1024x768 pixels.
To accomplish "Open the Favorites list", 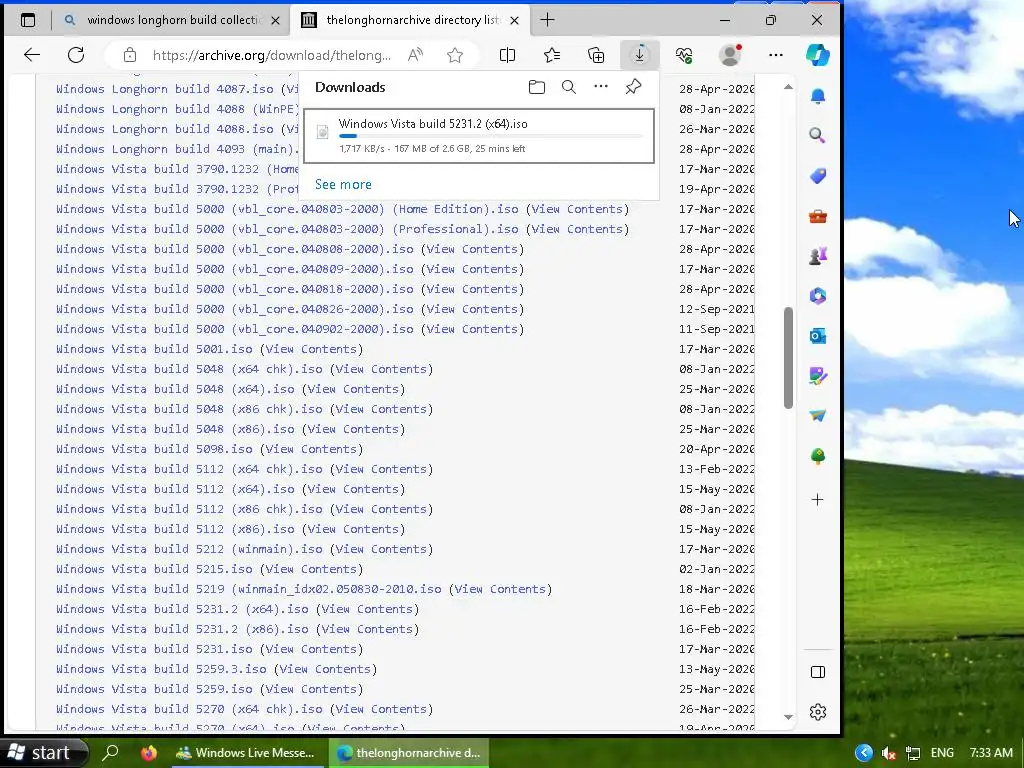I will [x=552, y=55].
